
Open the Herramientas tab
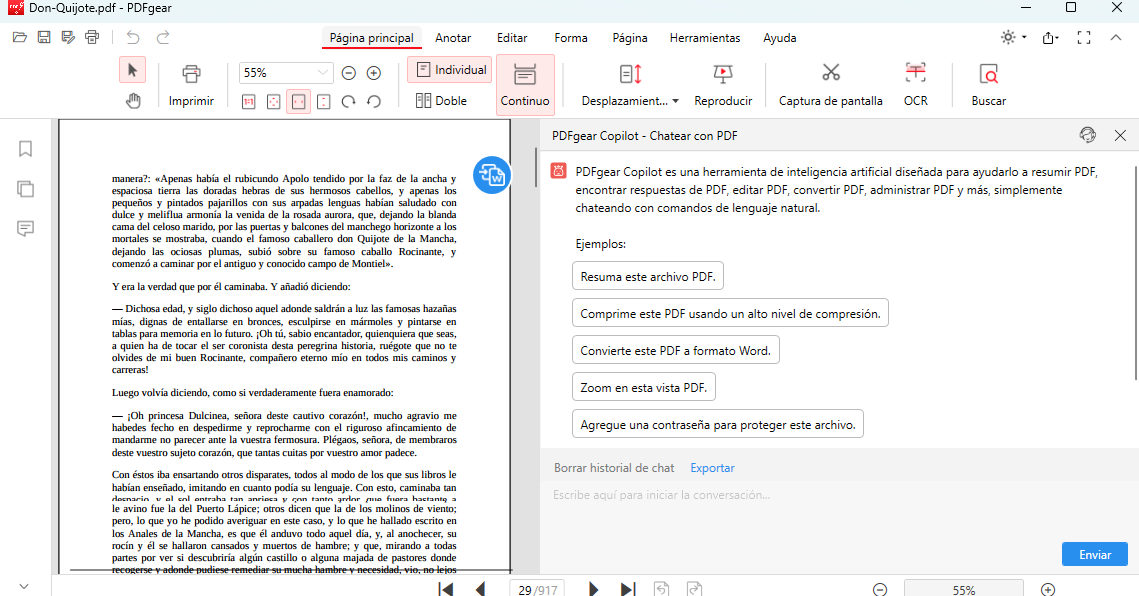click(705, 38)
